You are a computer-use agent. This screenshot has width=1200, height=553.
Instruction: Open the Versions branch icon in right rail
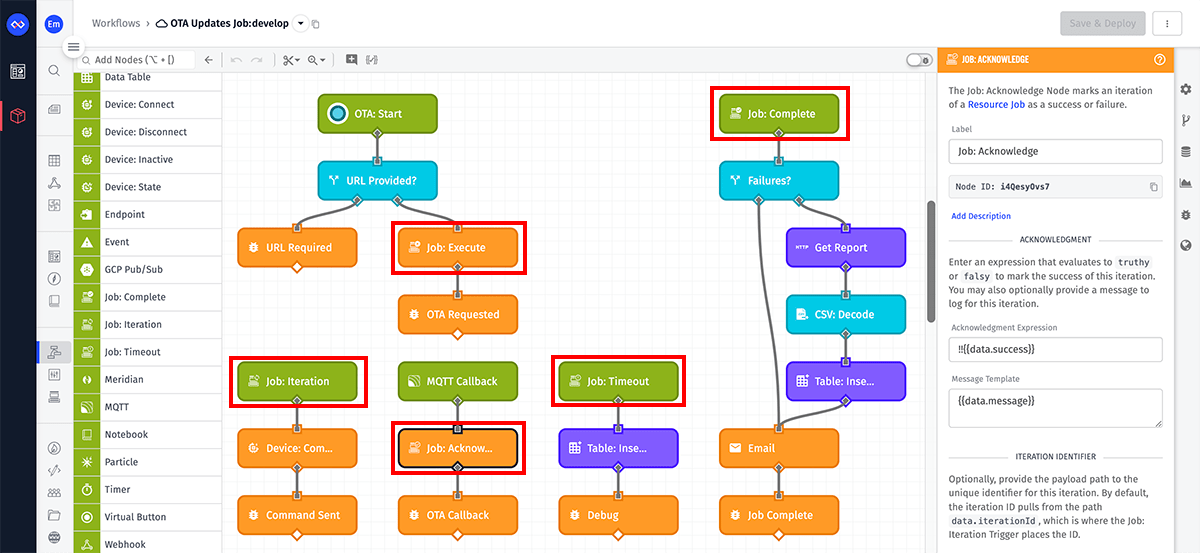(1186, 121)
